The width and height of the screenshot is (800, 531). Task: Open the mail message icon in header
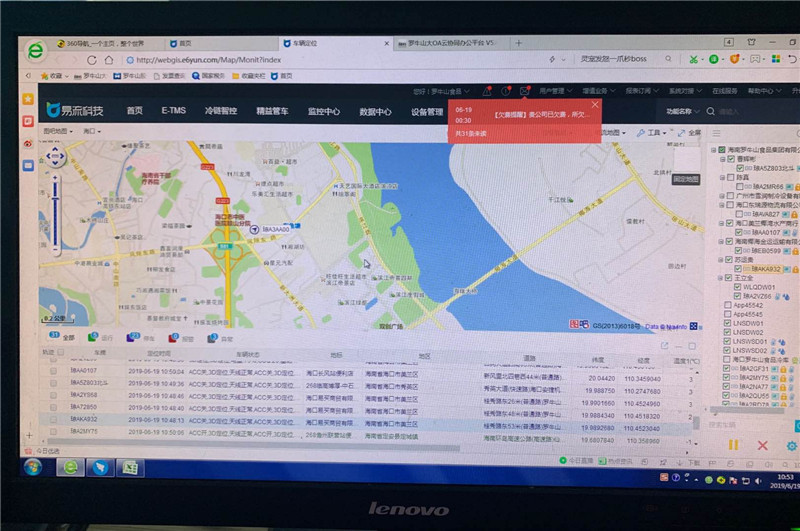pyautogui.click(x=526, y=91)
